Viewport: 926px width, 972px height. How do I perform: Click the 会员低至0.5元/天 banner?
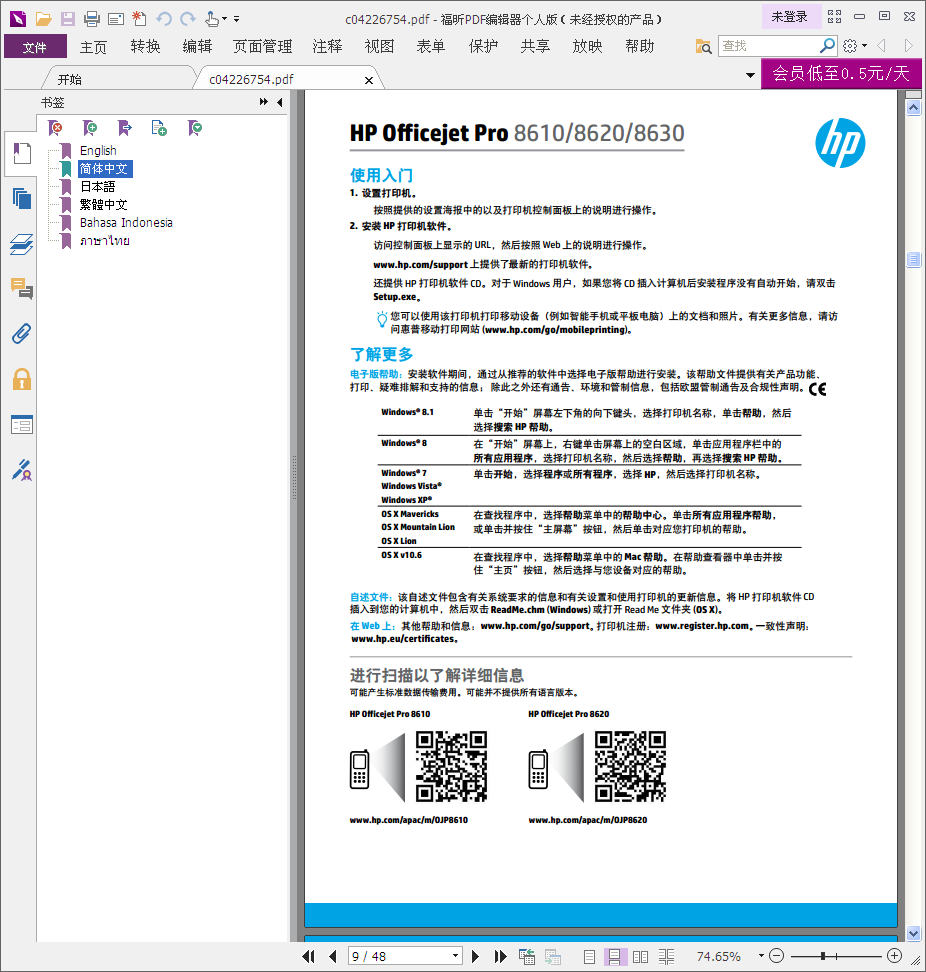[x=840, y=74]
